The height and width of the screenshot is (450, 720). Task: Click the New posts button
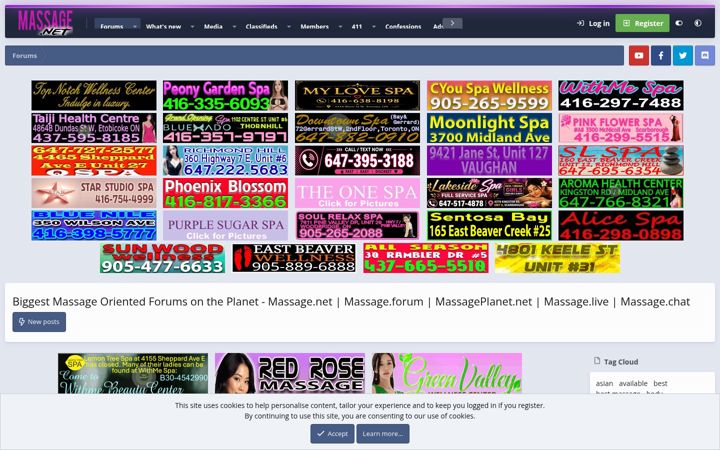(x=39, y=322)
